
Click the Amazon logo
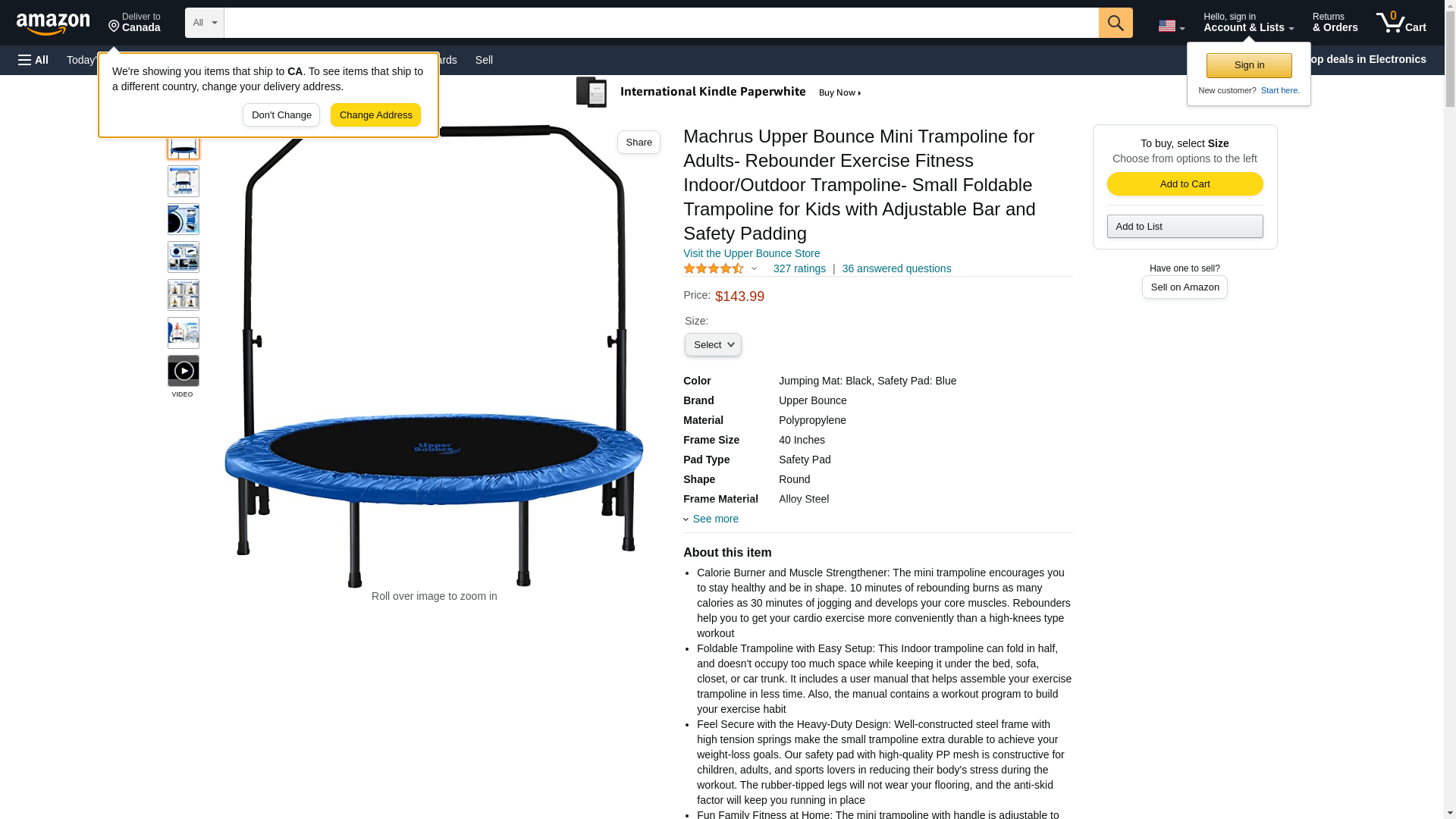(x=53, y=24)
